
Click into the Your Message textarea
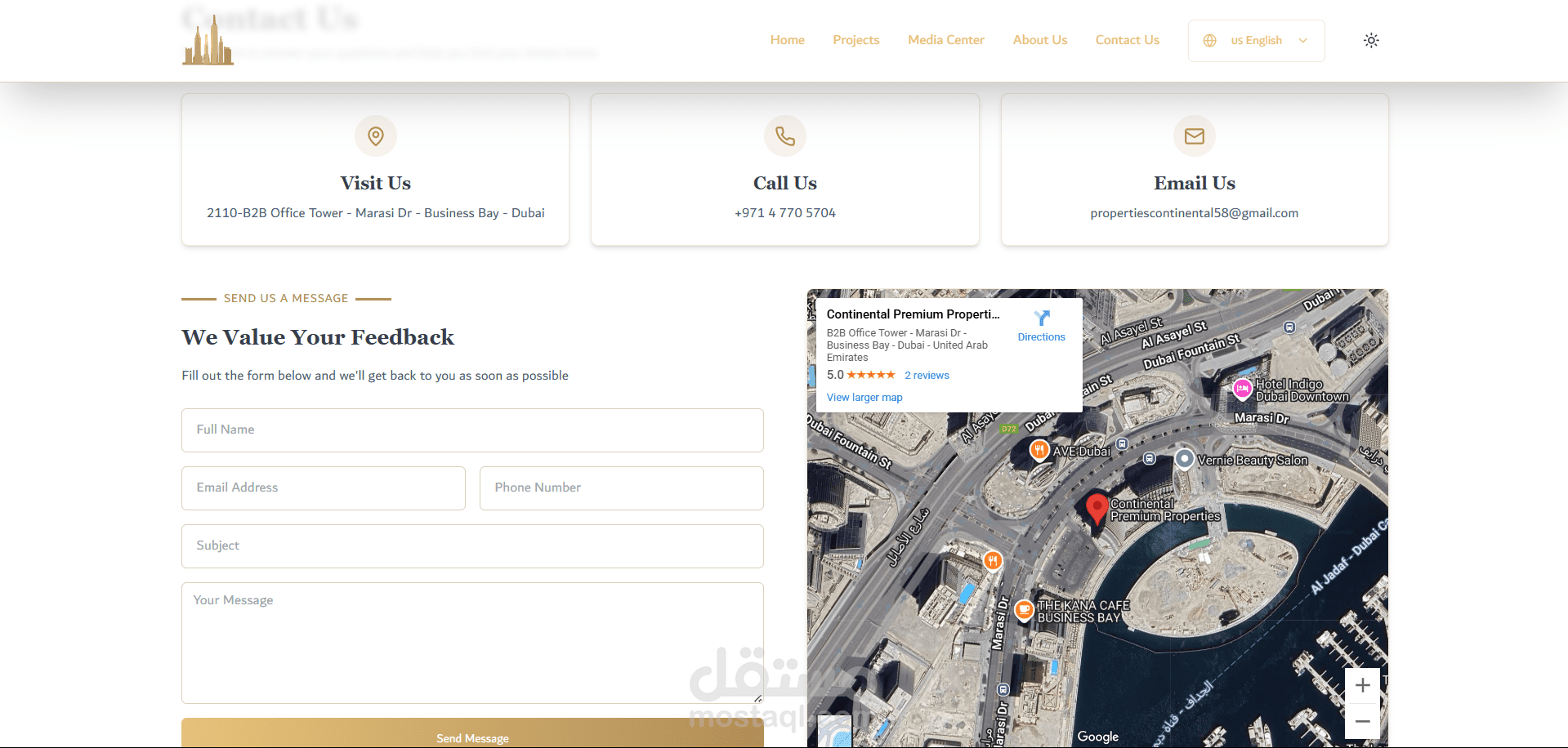coord(472,643)
